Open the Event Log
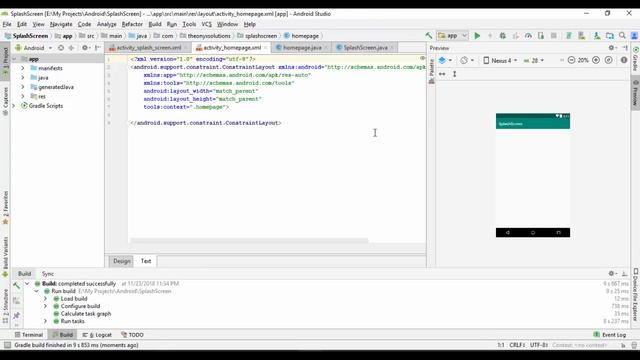The width and height of the screenshot is (640, 360). click(610, 335)
